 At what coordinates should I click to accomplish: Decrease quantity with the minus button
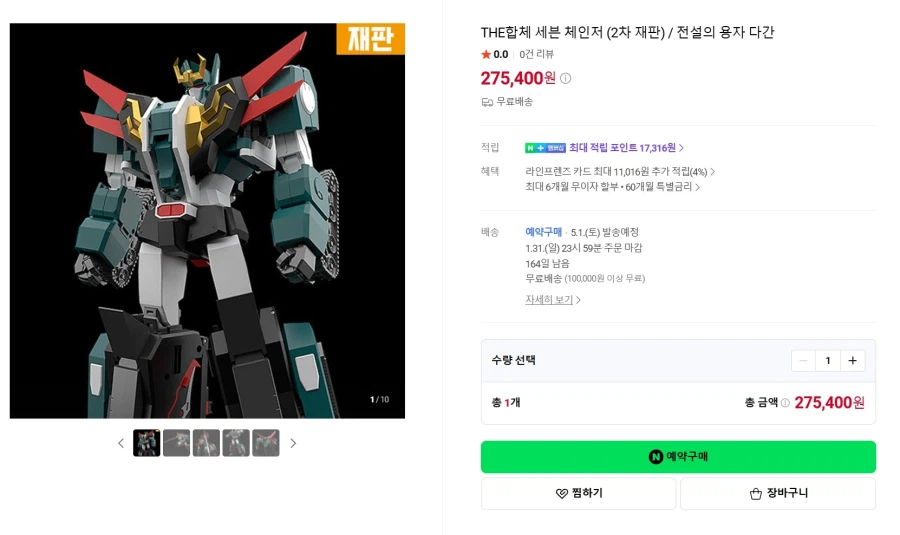click(803, 360)
